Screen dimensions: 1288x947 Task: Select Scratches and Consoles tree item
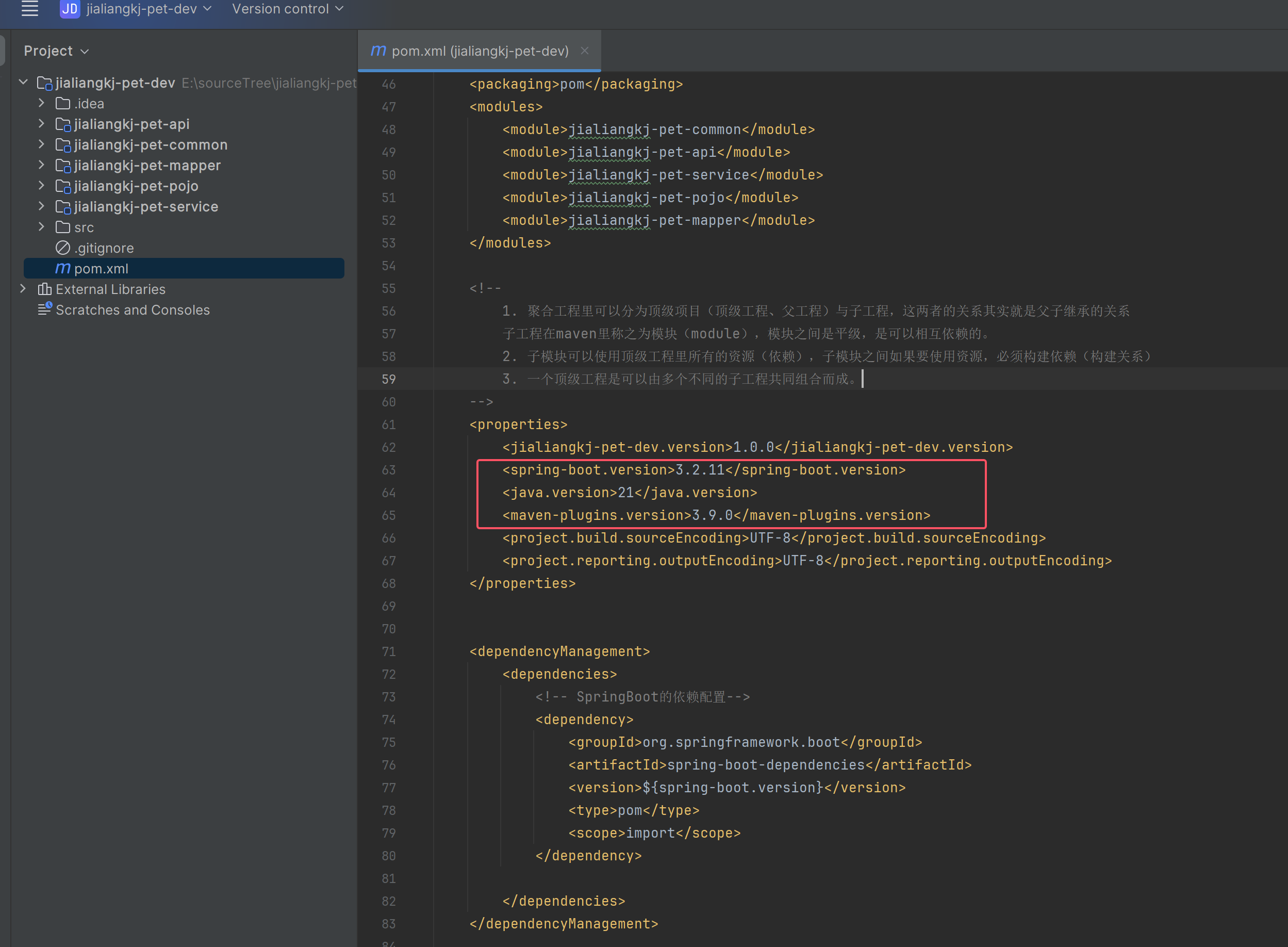click(x=133, y=310)
